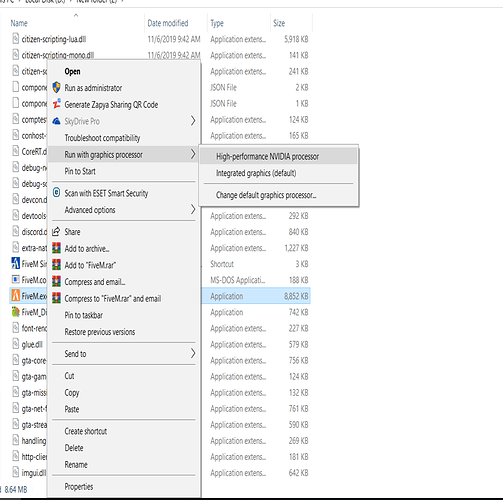
Task: Select Troubleshoot compatibility menu entry
Action: click(x=102, y=138)
